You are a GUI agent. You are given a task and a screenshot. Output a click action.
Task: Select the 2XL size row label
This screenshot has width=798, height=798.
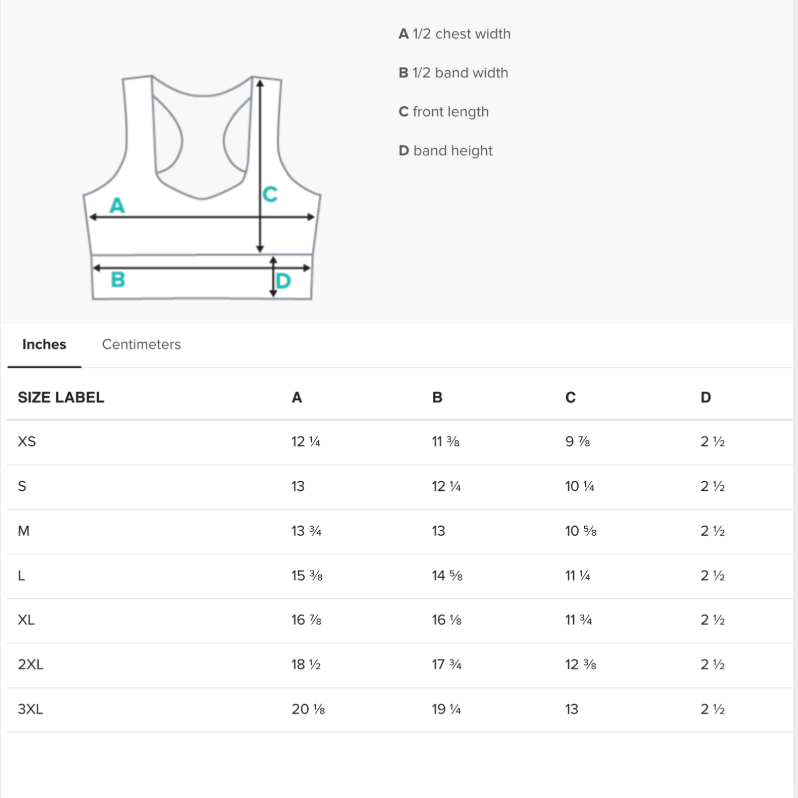click(31, 664)
